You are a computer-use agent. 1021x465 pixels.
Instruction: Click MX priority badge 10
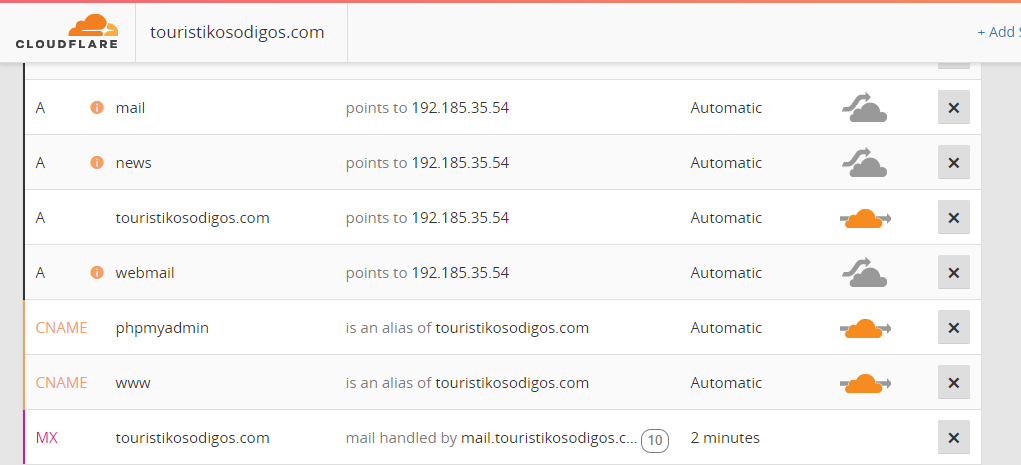tap(655, 441)
